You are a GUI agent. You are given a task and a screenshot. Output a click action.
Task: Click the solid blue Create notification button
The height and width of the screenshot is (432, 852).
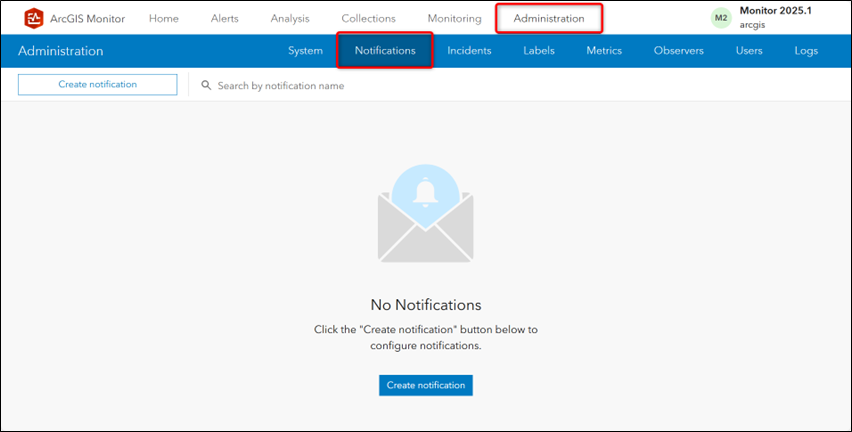(425, 385)
